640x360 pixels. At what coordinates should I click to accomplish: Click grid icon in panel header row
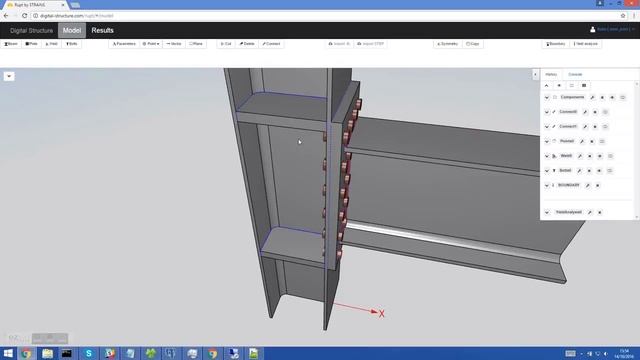click(x=584, y=85)
